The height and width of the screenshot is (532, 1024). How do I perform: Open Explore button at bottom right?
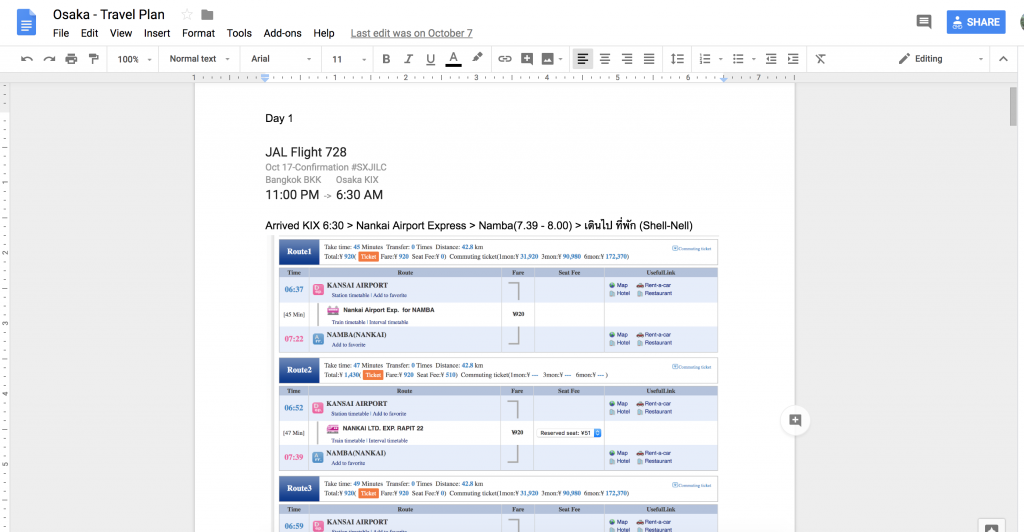pos(991,526)
